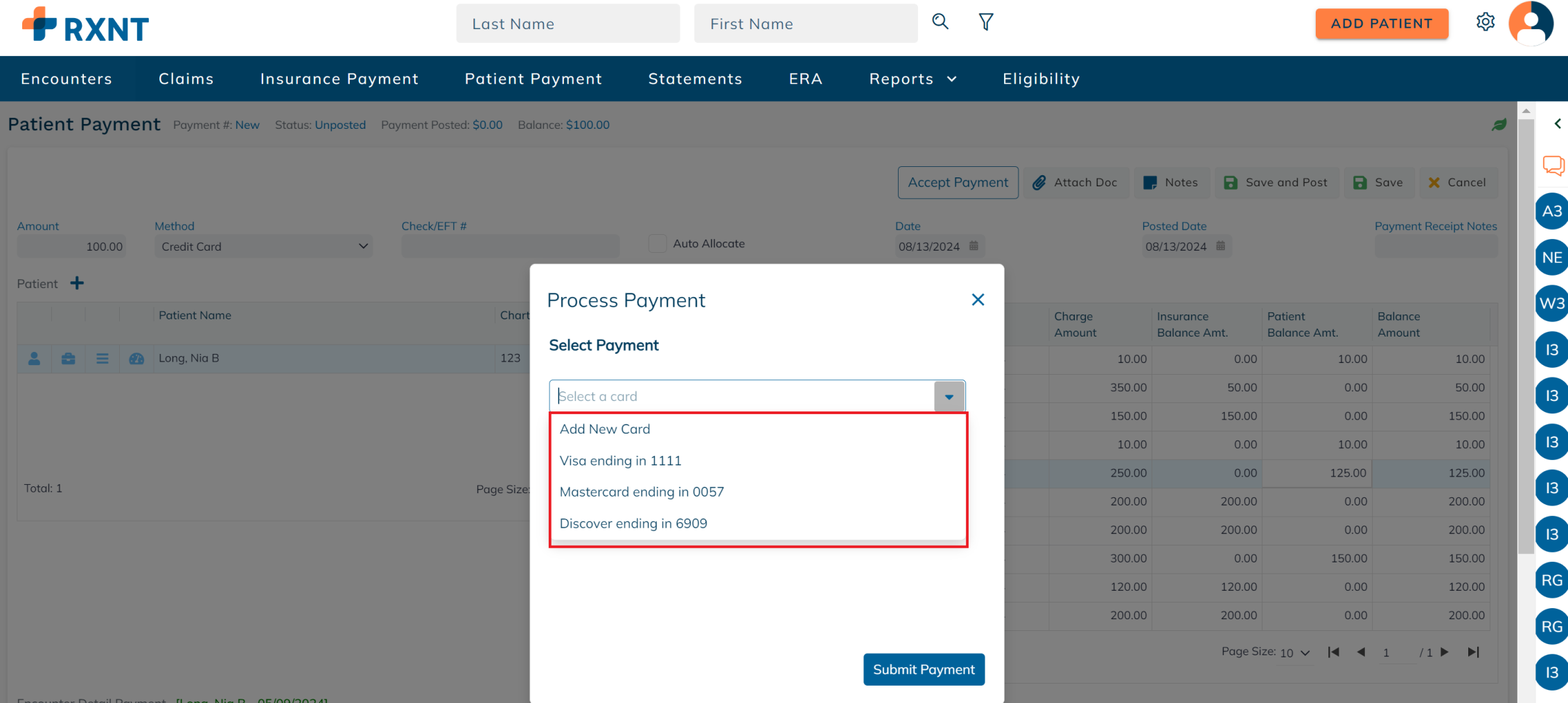1568x703 pixels.
Task: Open the filter funnel icon
Action: coord(986,22)
